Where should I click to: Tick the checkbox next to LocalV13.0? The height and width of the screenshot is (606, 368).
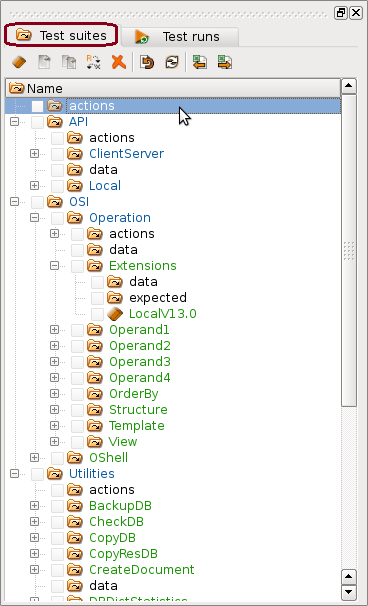click(x=97, y=314)
